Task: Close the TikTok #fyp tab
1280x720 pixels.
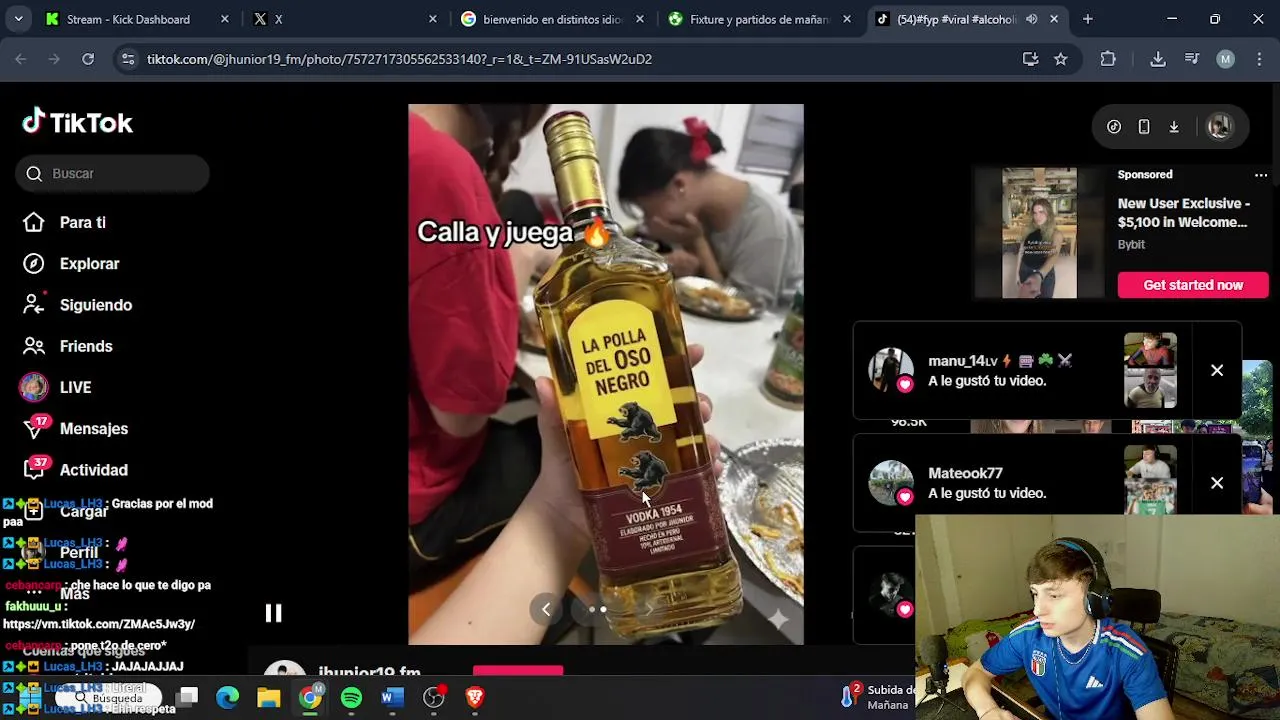Action: point(1054,19)
